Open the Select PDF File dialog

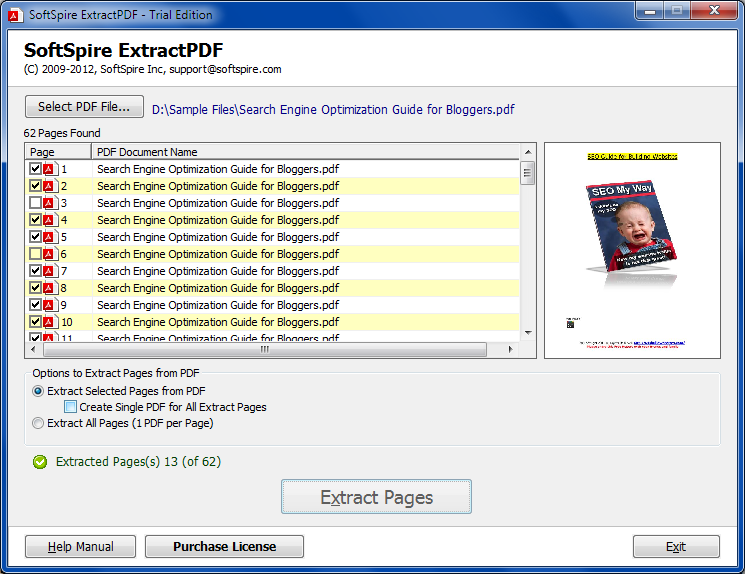pyautogui.click(x=85, y=107)
